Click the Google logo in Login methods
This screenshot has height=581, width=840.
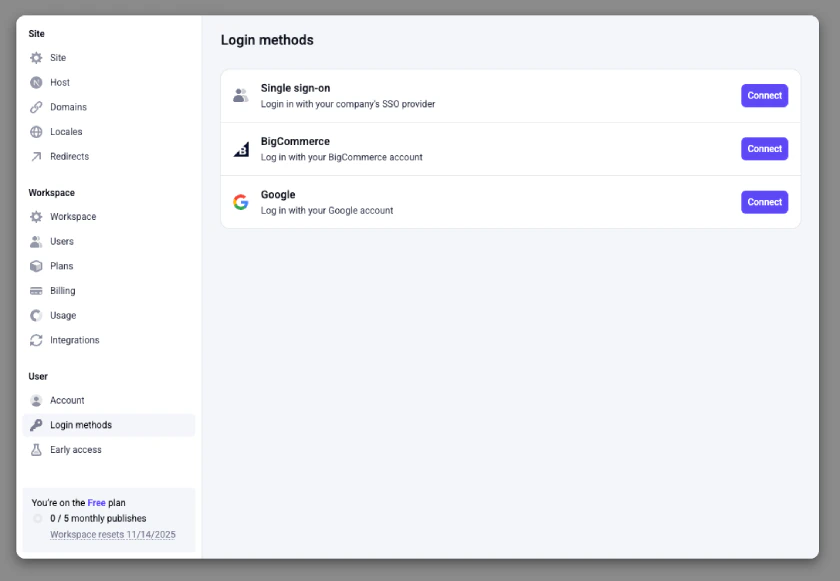(240, 201)
